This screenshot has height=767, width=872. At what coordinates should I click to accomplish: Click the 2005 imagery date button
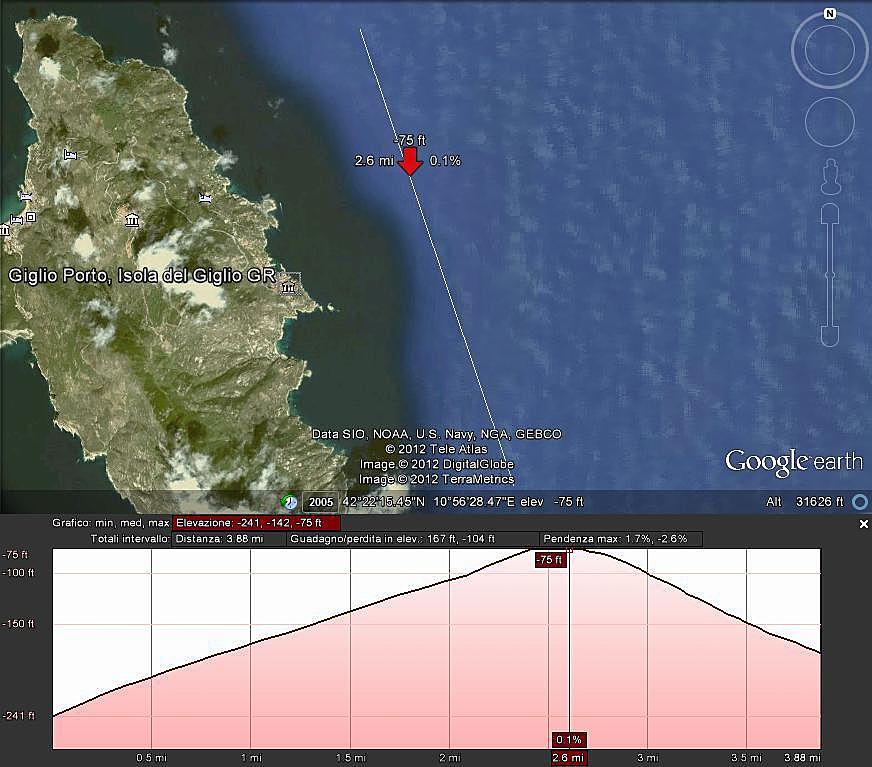pos(320,502)
